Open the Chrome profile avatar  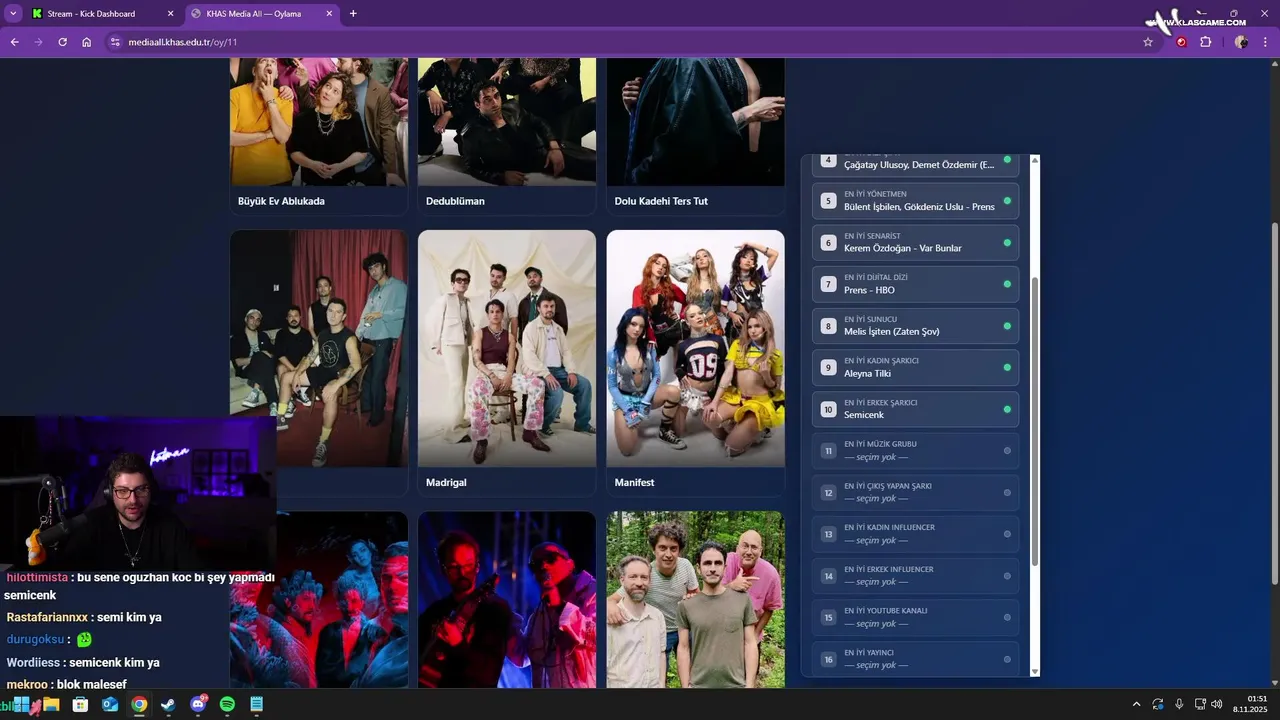(x=1241, y=42)
